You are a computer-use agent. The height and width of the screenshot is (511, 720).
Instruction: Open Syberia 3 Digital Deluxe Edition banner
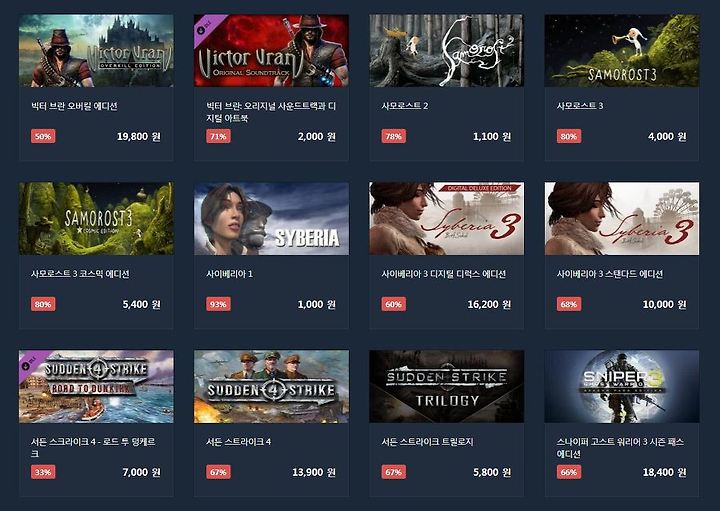point(446,219)
